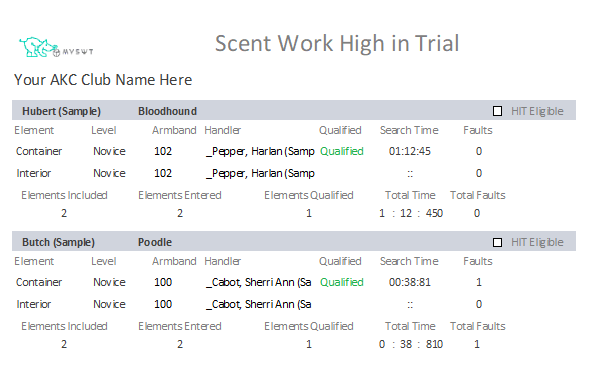Viewport: 601px width, 374px height.
Task: Select Butch's green Qualified Container result
Action: [x=342, y=282]
